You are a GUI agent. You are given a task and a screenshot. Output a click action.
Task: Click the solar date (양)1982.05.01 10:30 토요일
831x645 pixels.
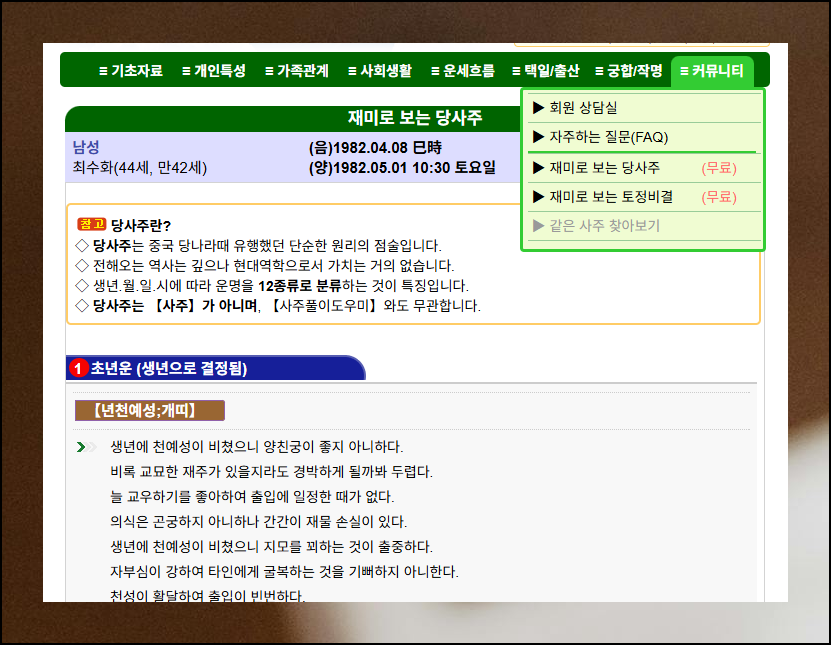402,168
